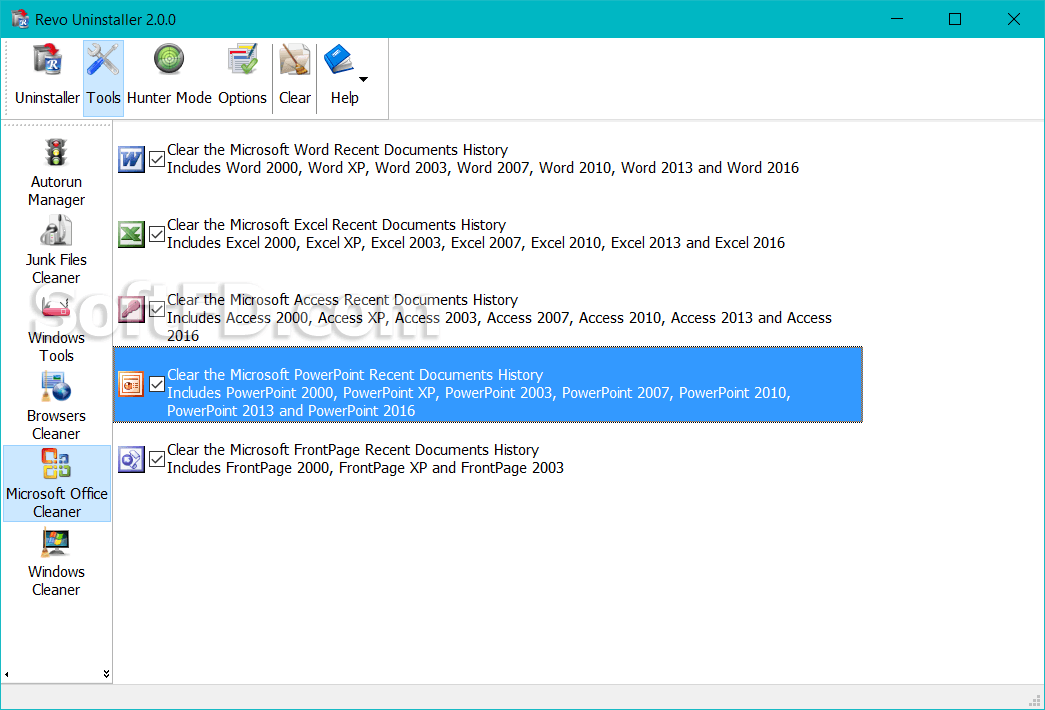Open Browsers Cleaner globe icon
Image resolution: width=1045 pixels, height=710 pixels.
coord(56,386)
